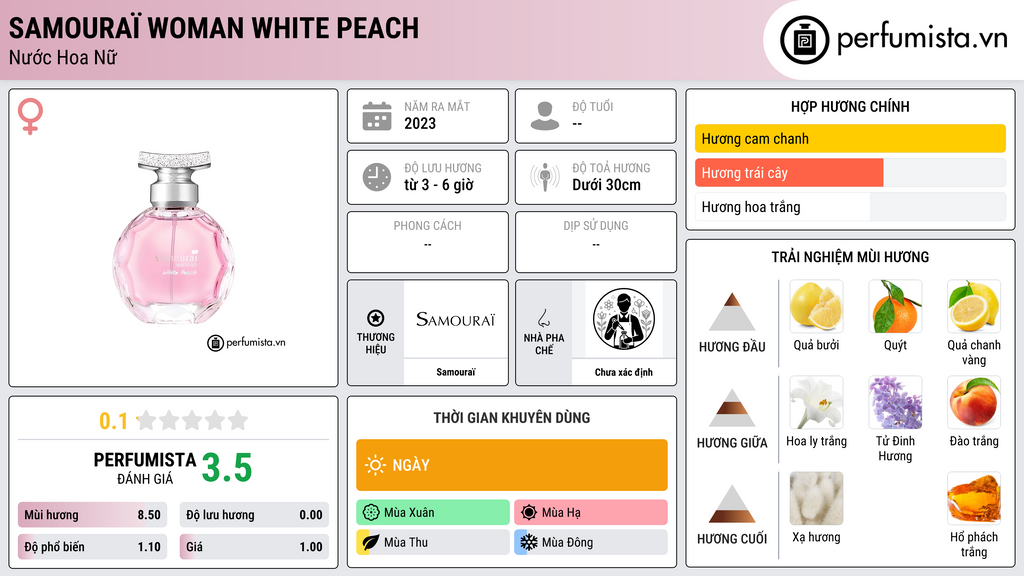Click the perfumista.vn bottle logo icon
The width and height of the screenshot is (1024, 576).
point(805,40)
